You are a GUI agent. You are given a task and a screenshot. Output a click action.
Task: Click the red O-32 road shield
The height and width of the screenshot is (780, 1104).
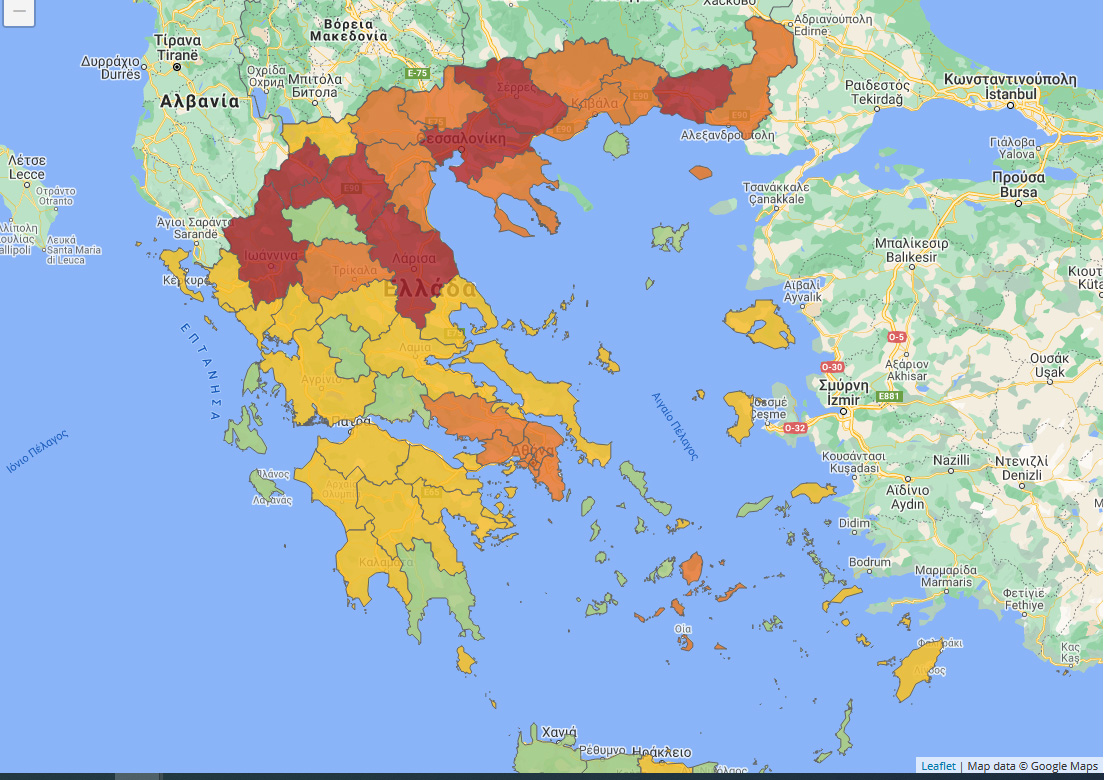[795, 428]
